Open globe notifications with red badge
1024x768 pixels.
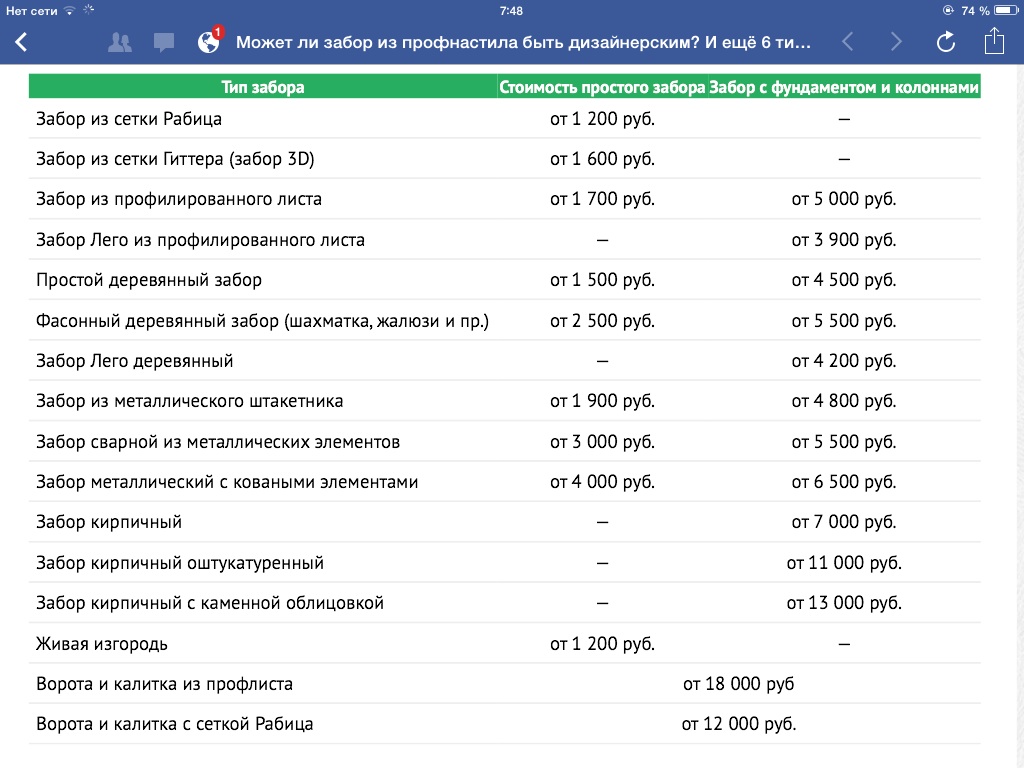[210, 40]
